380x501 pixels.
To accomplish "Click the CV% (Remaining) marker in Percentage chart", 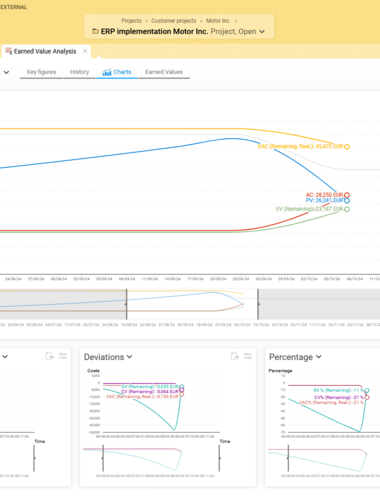I will (x=367, y=397).
